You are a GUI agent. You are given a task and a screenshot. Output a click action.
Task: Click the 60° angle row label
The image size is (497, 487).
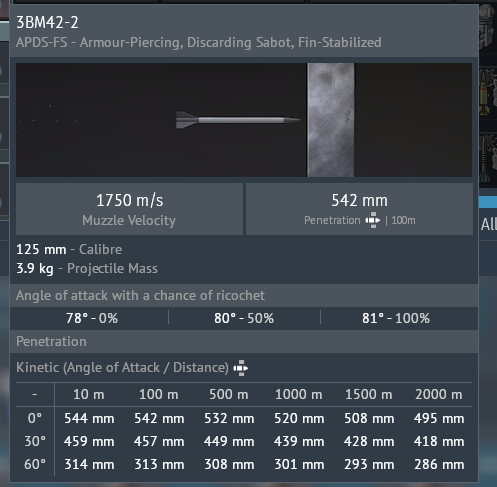coord(35,464)
